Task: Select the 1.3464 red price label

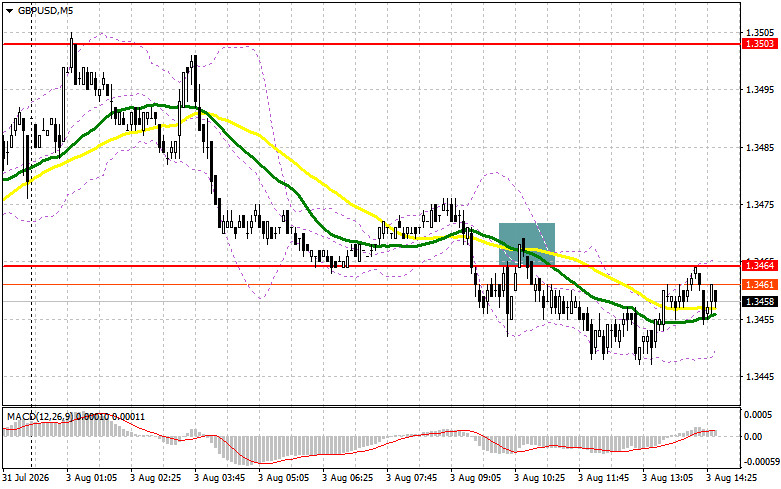Action: pyautogui.click(x=760, y=265)
